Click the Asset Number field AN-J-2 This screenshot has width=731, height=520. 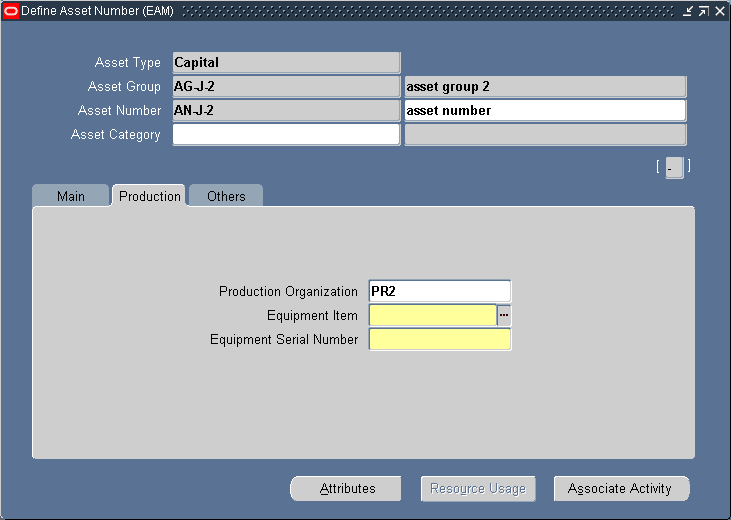[x=286, y=111]
